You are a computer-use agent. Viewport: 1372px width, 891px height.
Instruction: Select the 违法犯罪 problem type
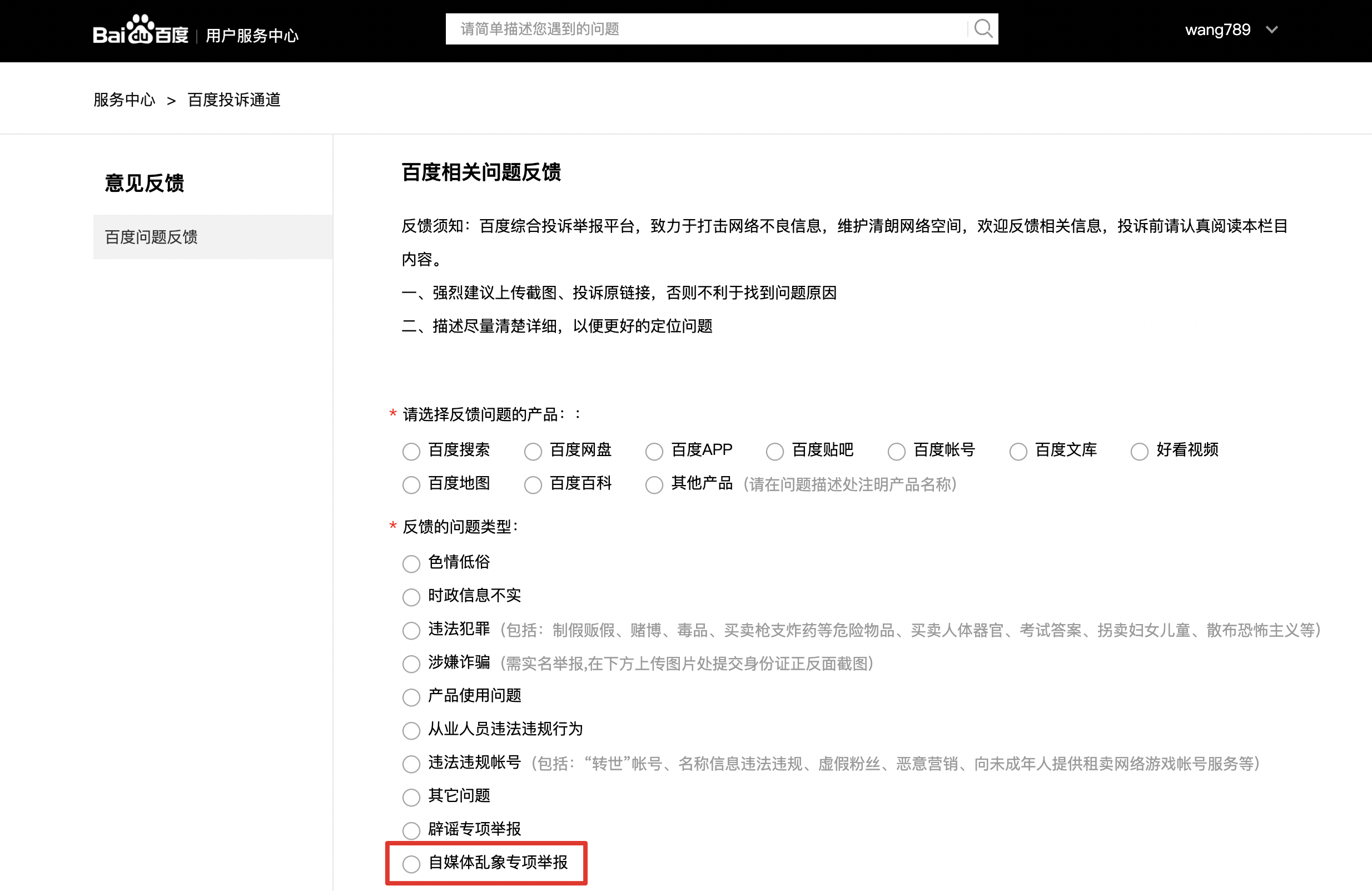pyautogui.click(x=411, y=630)
